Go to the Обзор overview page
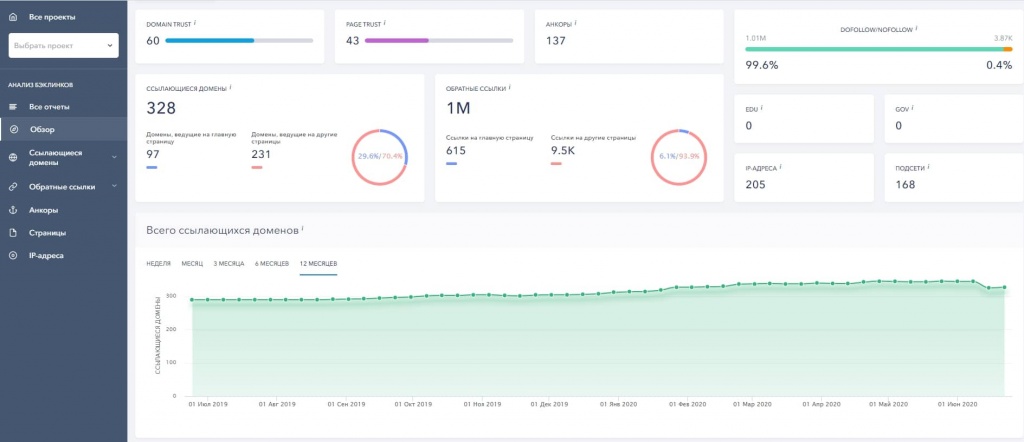Screen dimensions: 1024x442 [x=42, y=129]
